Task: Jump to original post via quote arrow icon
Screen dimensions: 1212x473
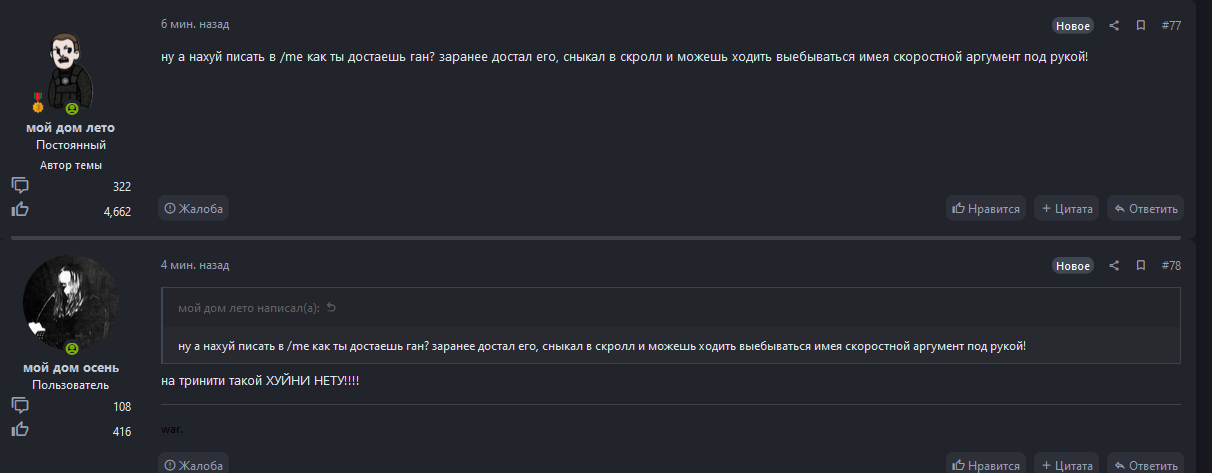Action: (331, 308)
